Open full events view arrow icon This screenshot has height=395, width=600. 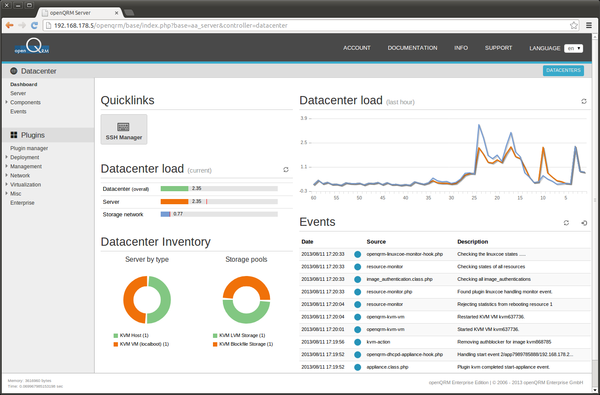pyautogui.click(x=584, y=223)
